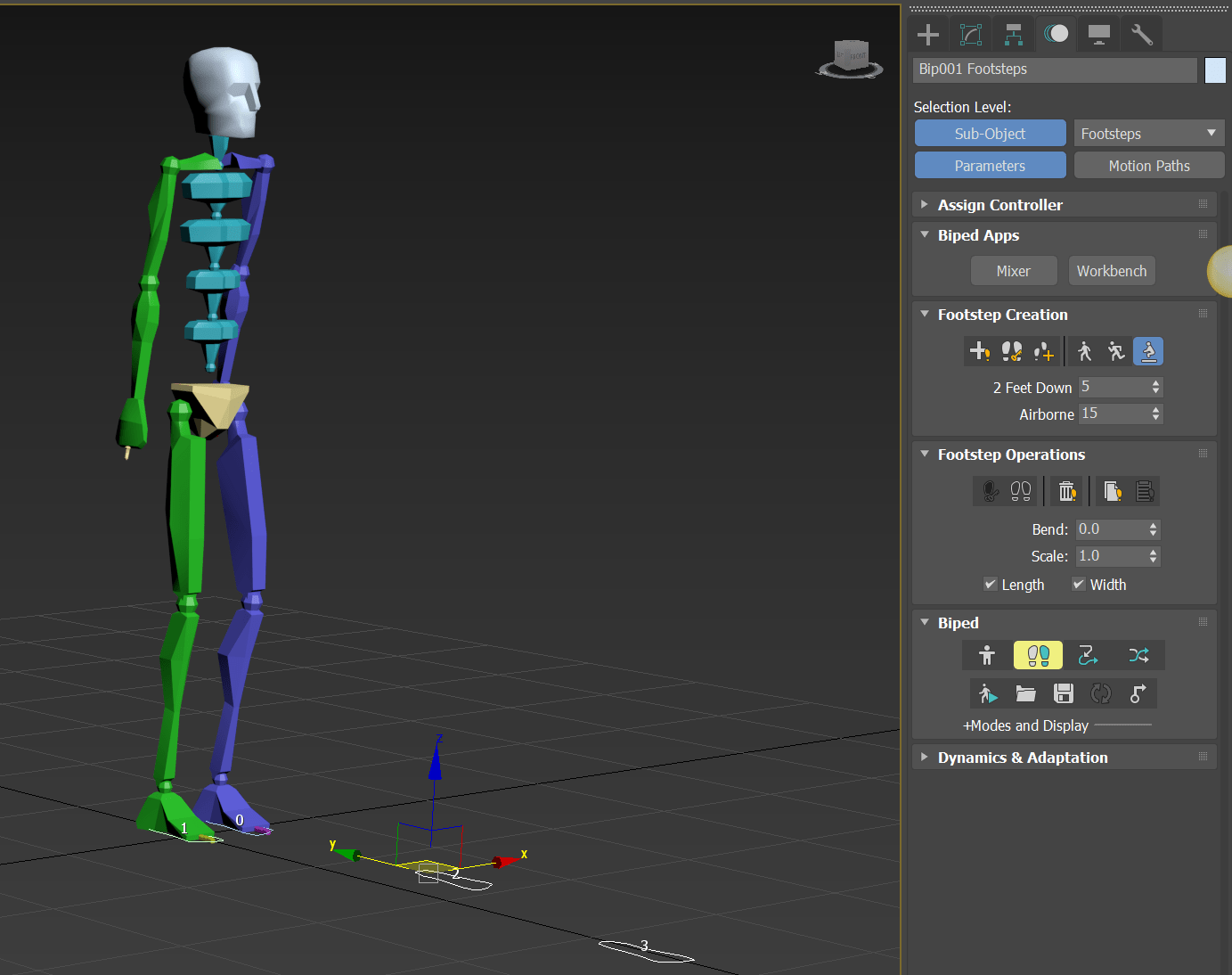Toggle the Sub-Object selection button
1232x975 pixels.
pyautogui.click(x=990, y=134)
